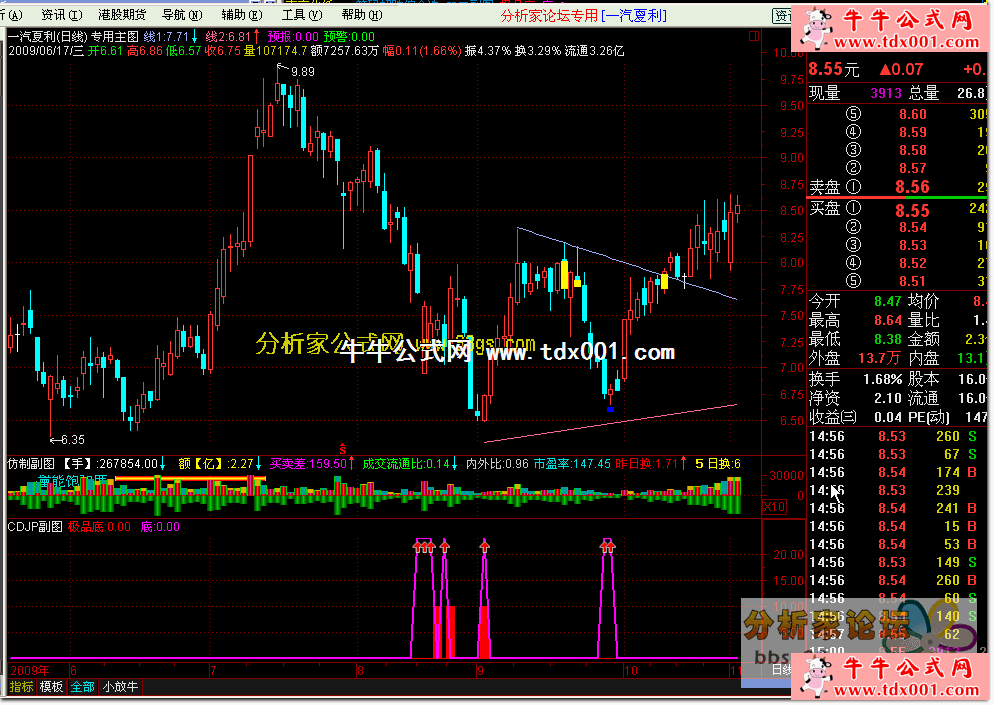This screenshot has height=705, width=994.
Task: Click the 一汽夏利(日线) 专用主图 chart title
Action: 73,37
